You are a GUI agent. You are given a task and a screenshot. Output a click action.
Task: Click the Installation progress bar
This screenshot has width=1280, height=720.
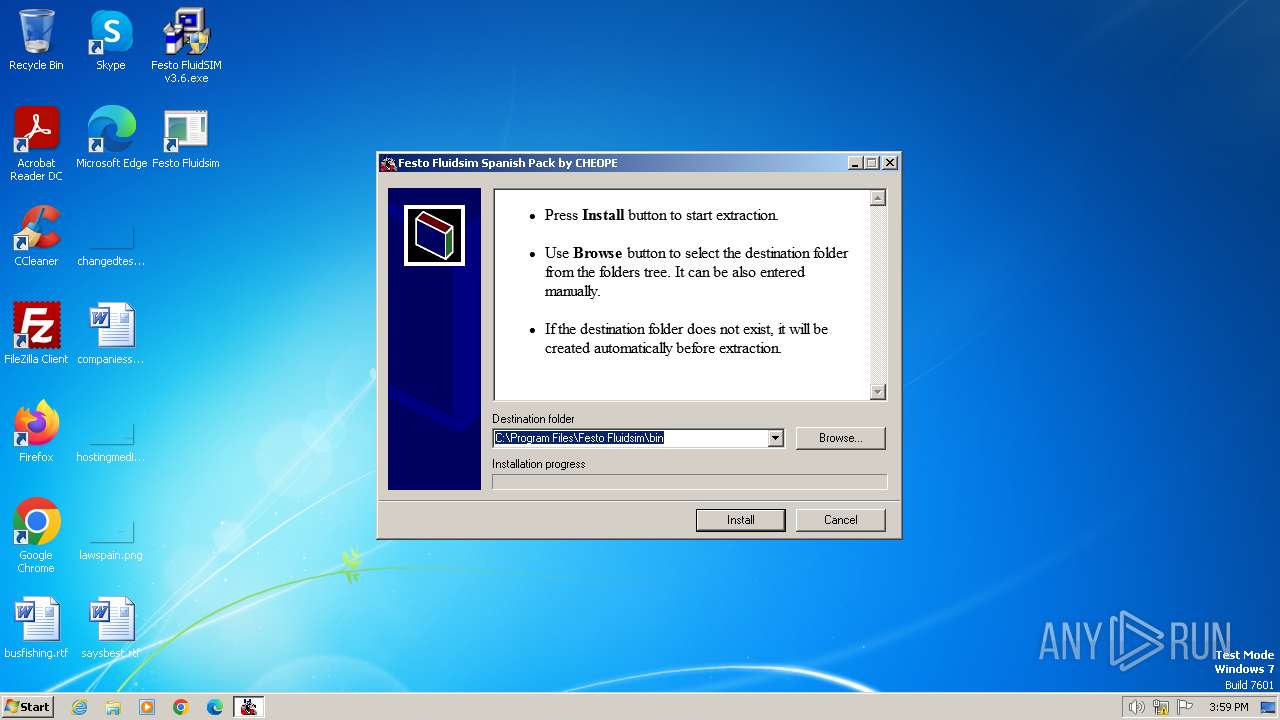[689, 482]
